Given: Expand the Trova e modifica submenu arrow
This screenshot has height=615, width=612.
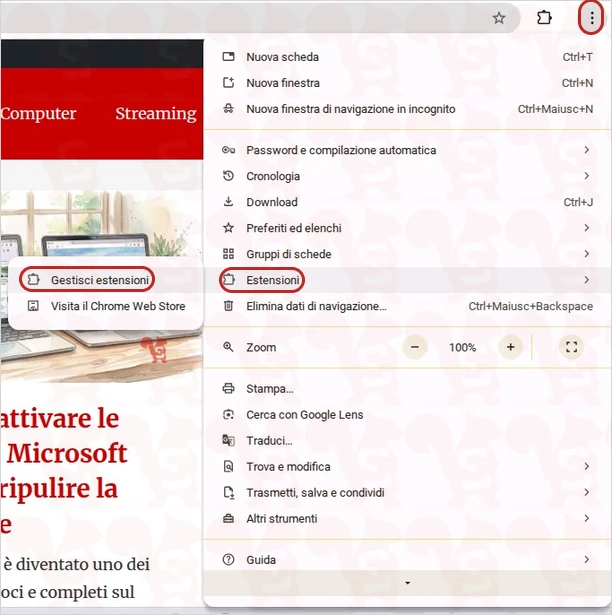Looking at the screenshot, I should pyautogui.click(x=586, y=466).
